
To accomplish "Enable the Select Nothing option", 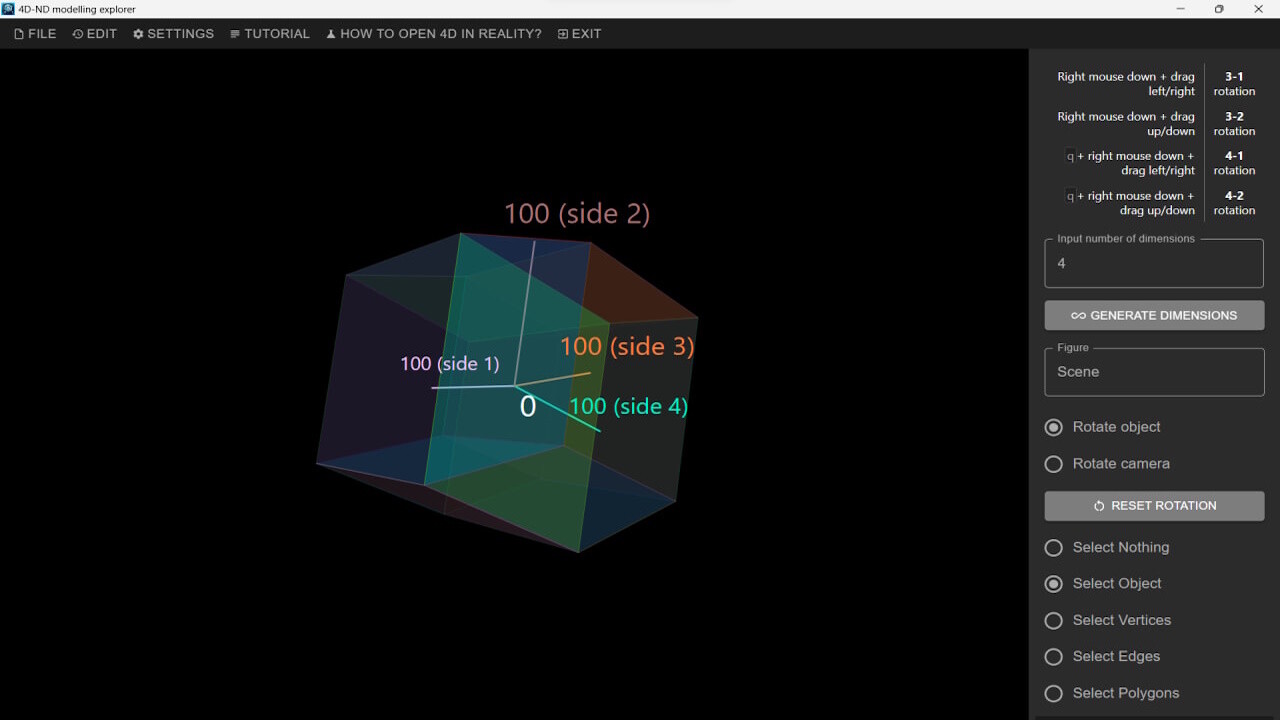I will (x=1053, y=547).
